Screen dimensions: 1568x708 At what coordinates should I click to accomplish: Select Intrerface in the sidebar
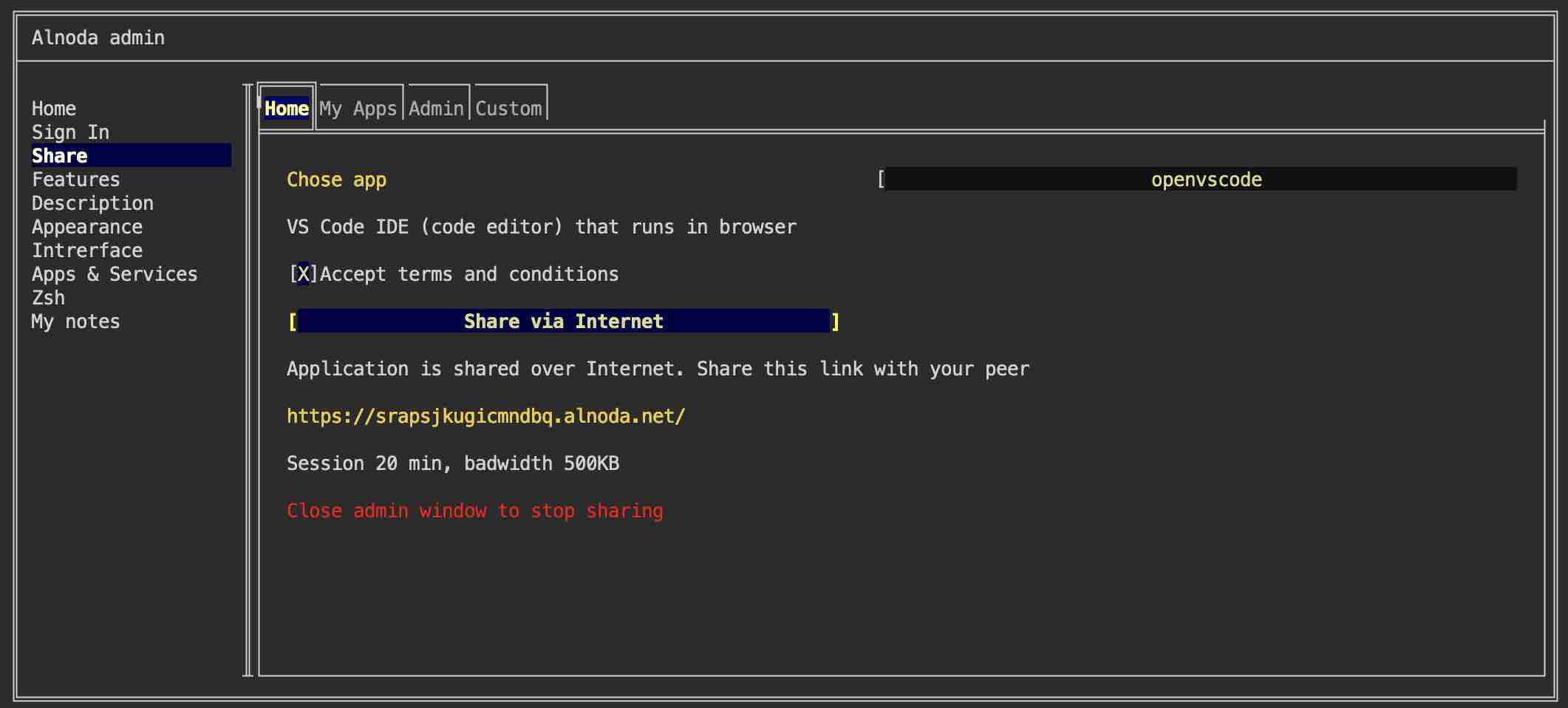click(87, 251)
